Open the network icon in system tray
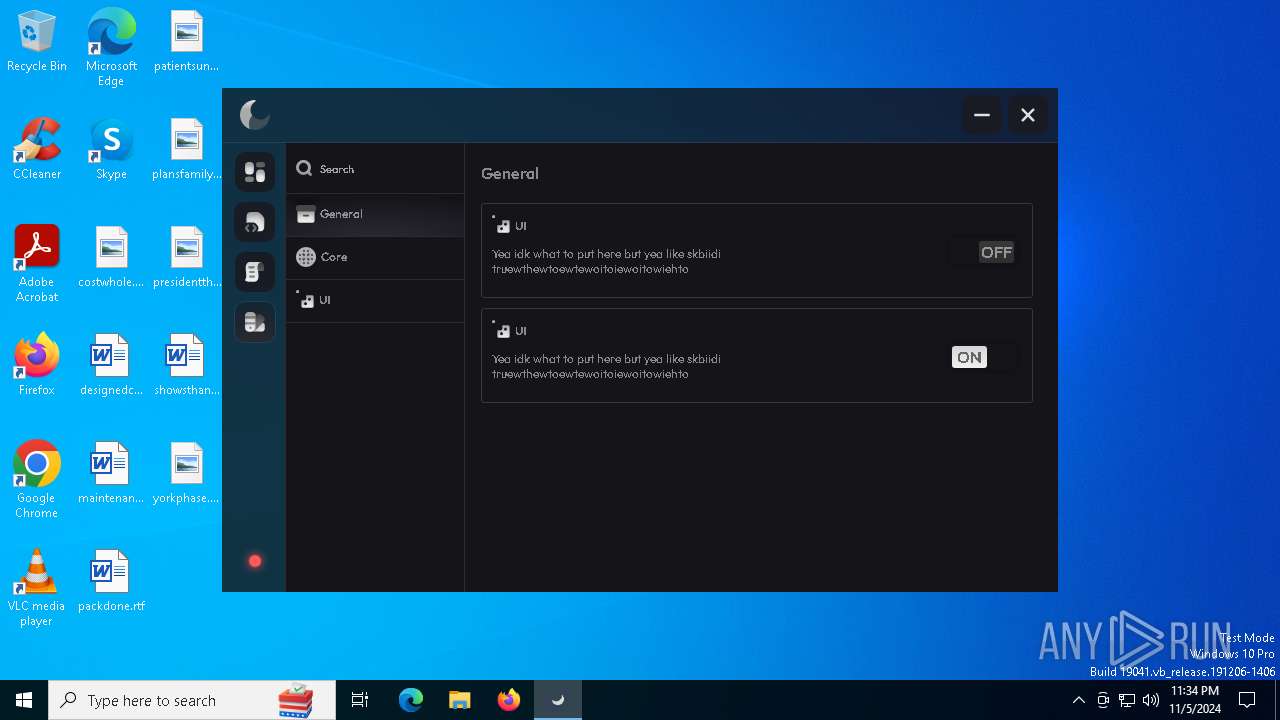The width and height of the screenshot is (1280, 720). [1127, 700]
